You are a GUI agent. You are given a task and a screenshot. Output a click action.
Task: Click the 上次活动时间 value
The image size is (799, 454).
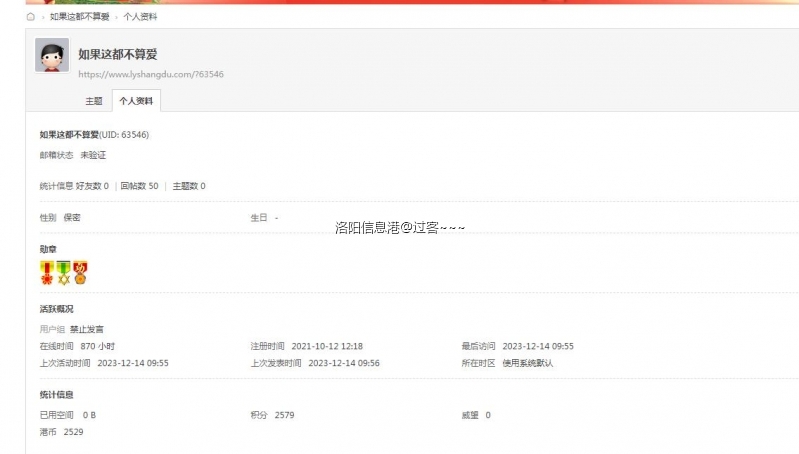tap(133, 363)
